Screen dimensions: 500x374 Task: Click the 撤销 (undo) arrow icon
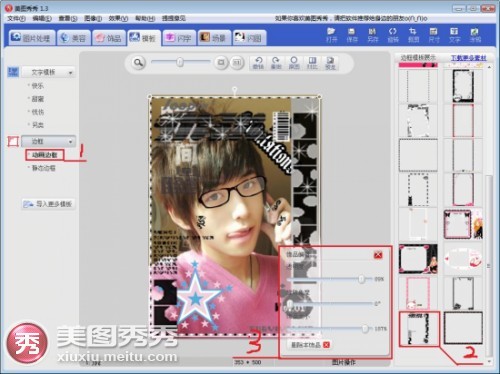(258, 62)
